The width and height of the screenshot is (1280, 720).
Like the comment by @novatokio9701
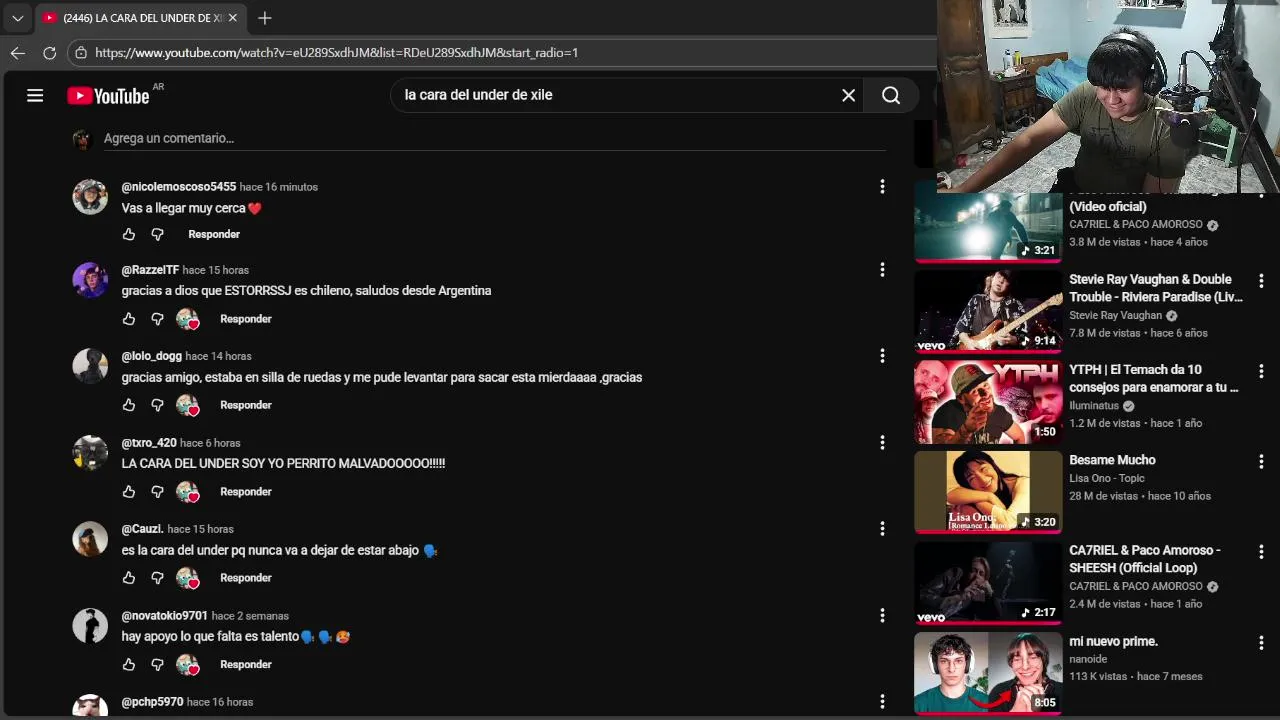(x=129, y=664)
